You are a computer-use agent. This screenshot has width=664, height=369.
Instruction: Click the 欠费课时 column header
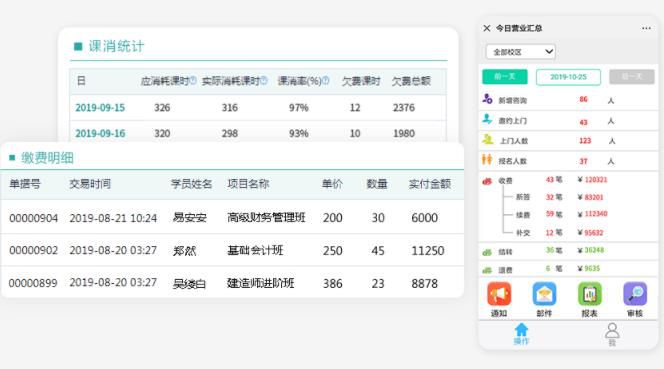coord(361,81)
